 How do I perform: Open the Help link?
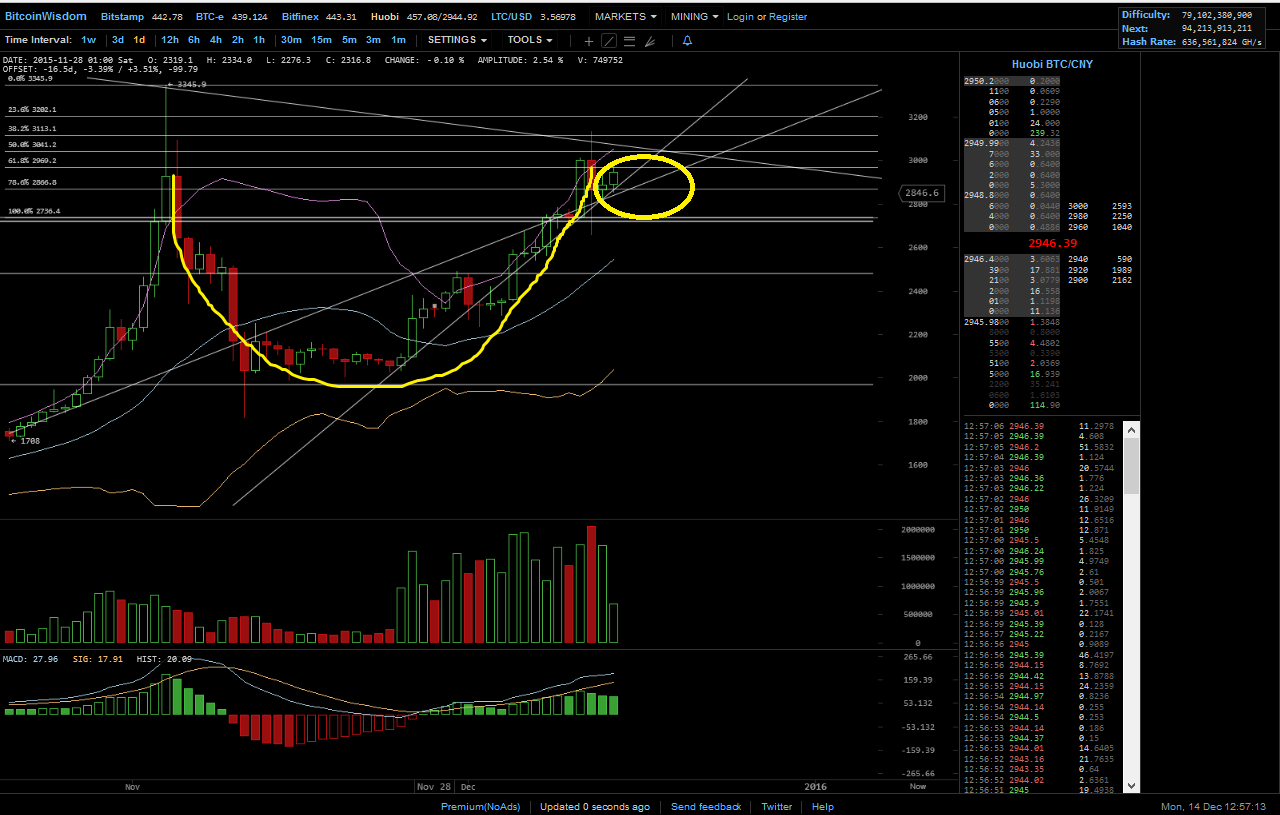[823, 807]
